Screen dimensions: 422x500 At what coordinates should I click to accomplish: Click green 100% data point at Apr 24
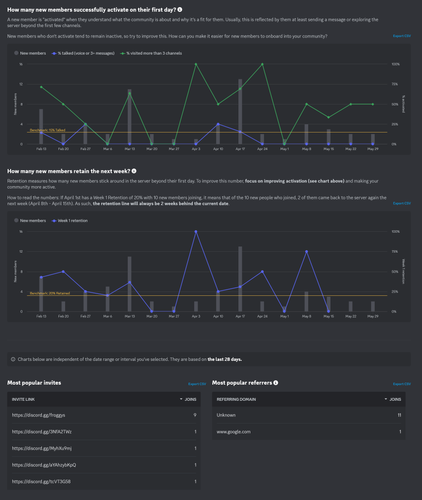click(x=262, y=64)
